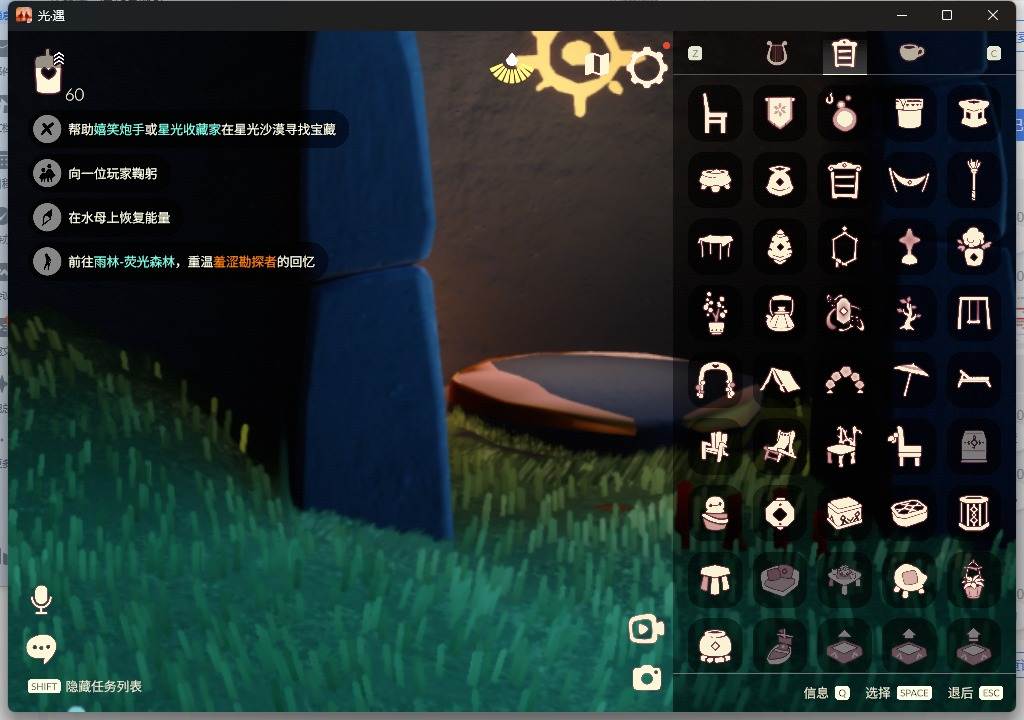This screenshot has height=720, width=1024.
Task: Select the teapot kettle item
Action: coord(780,314)
